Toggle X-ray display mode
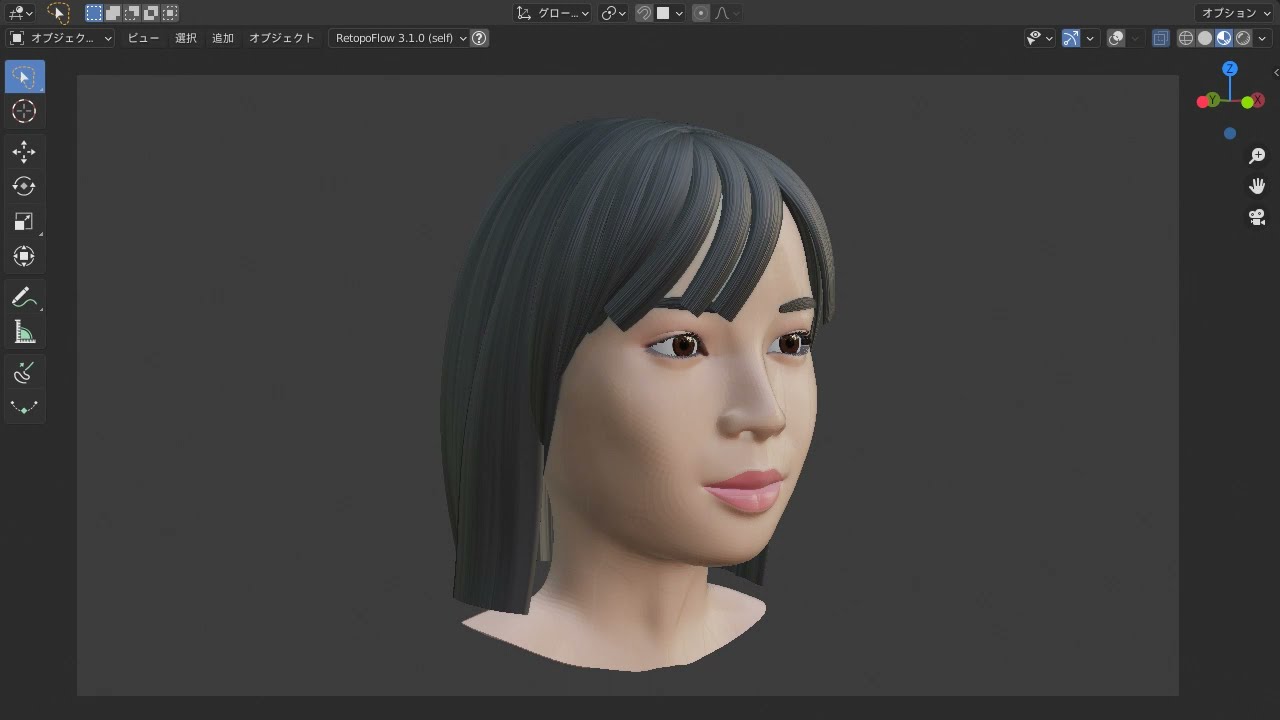Viewport: 1280px width, 720px height. (x=1160, y=38)
